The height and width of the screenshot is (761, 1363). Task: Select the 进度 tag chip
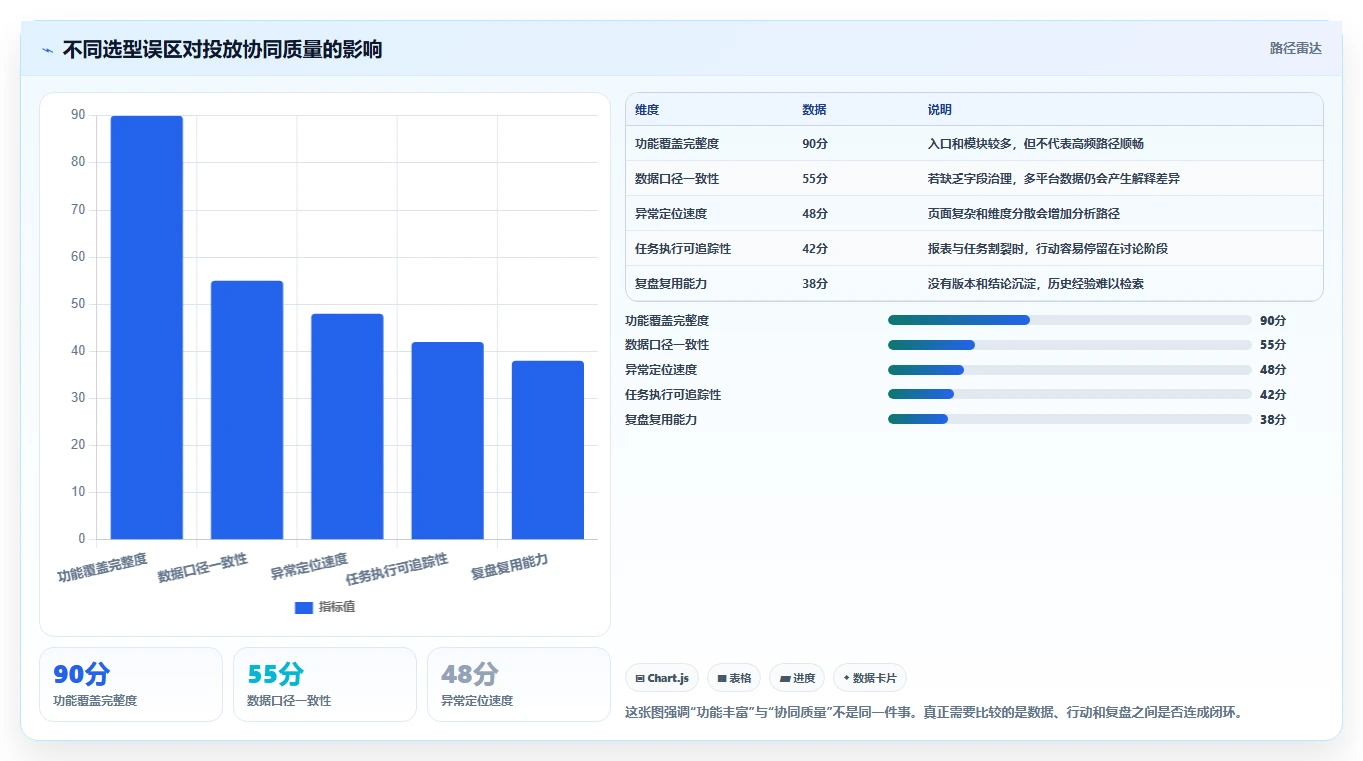pyautogui.click(x=797, y=678)
